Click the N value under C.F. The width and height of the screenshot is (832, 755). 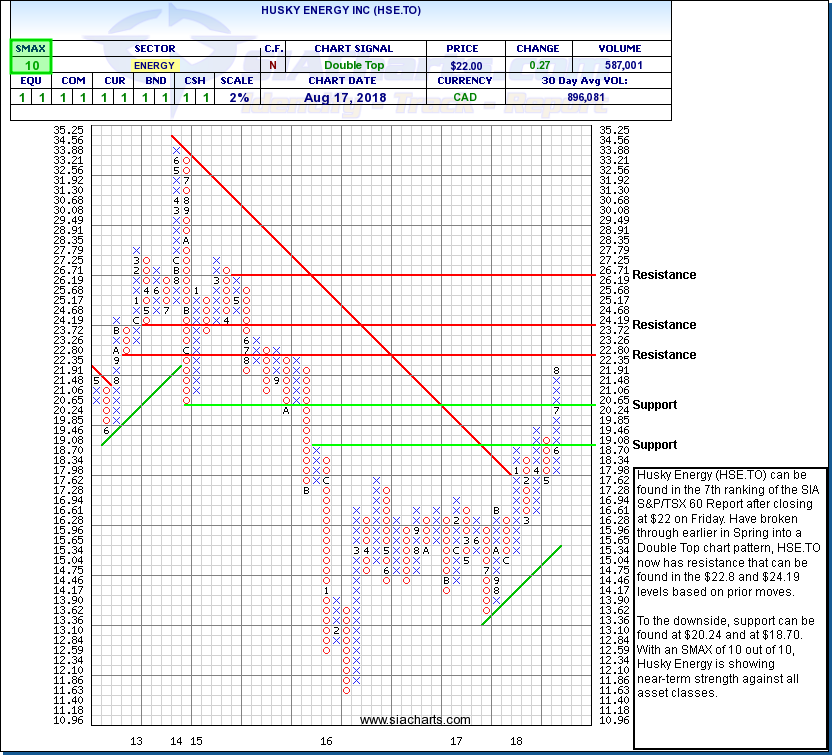click(271, 65)
